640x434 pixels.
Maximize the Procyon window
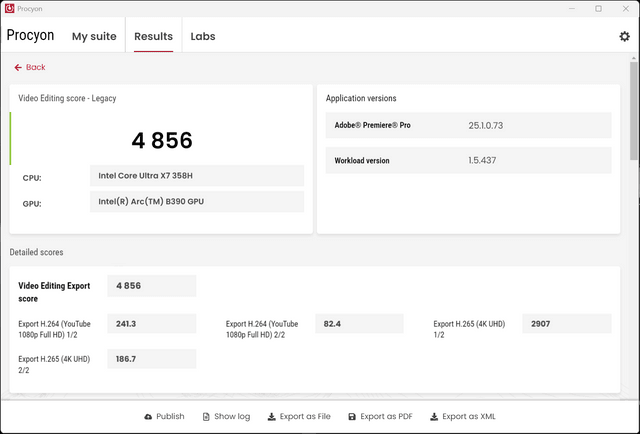[598, 9]
